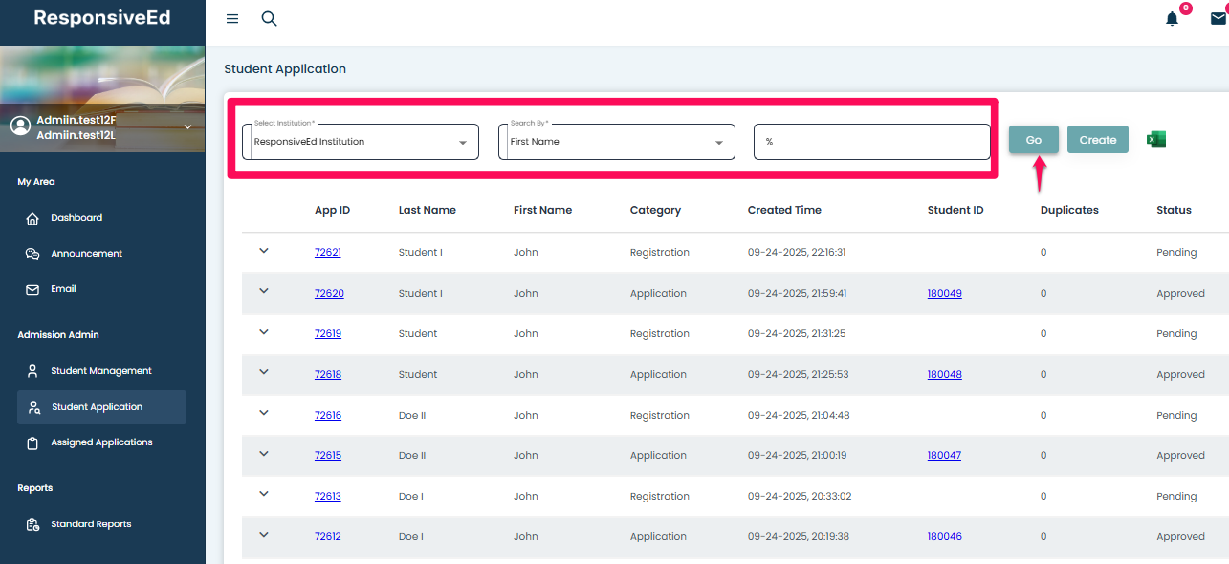Click the Email sidebar icon
The height and width of the screenshot is (564, 1229).
pos(33,289)
